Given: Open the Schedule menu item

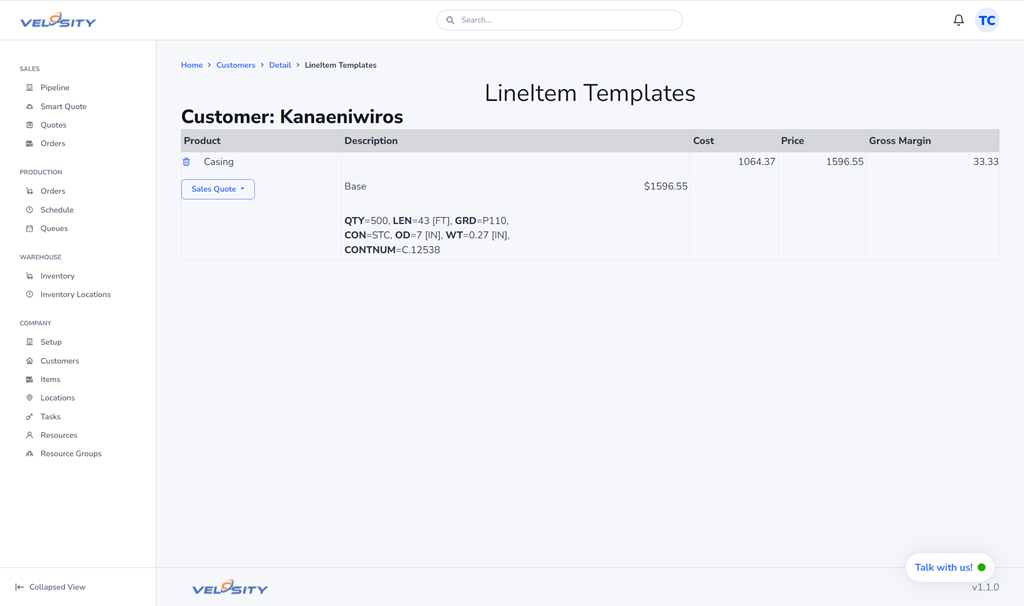Looking at the screenshot, I should [x=56, y=210].
